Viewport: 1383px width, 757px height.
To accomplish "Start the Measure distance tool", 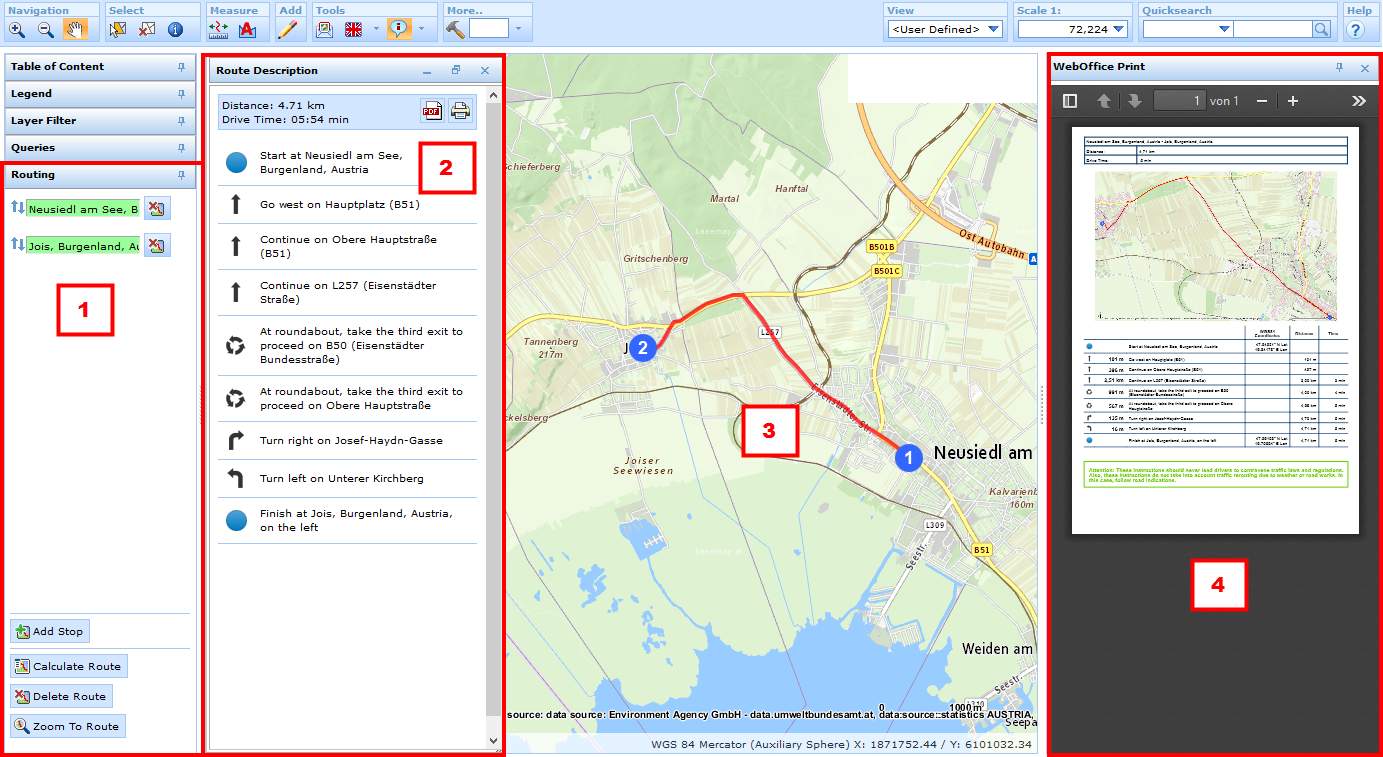I will point(219,29).
